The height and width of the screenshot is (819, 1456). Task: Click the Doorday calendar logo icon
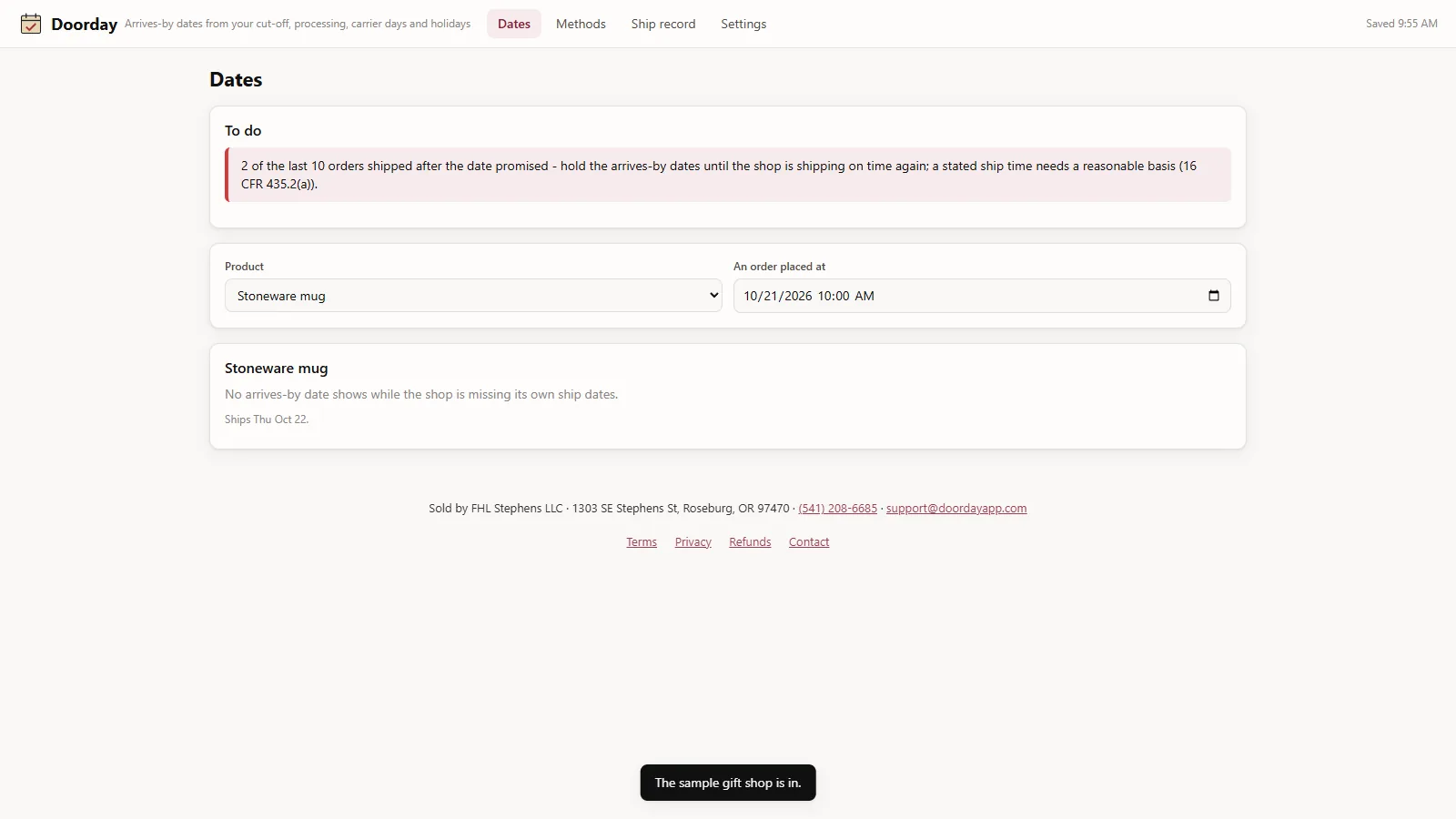pyautogui.click(x=31, y=24)
